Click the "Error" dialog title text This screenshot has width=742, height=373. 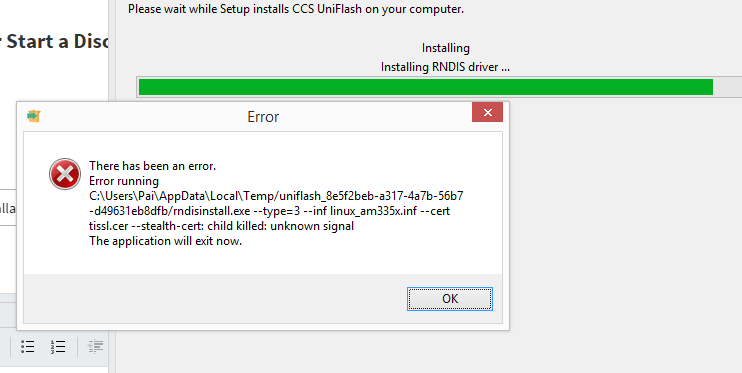(x=263, y=117)
